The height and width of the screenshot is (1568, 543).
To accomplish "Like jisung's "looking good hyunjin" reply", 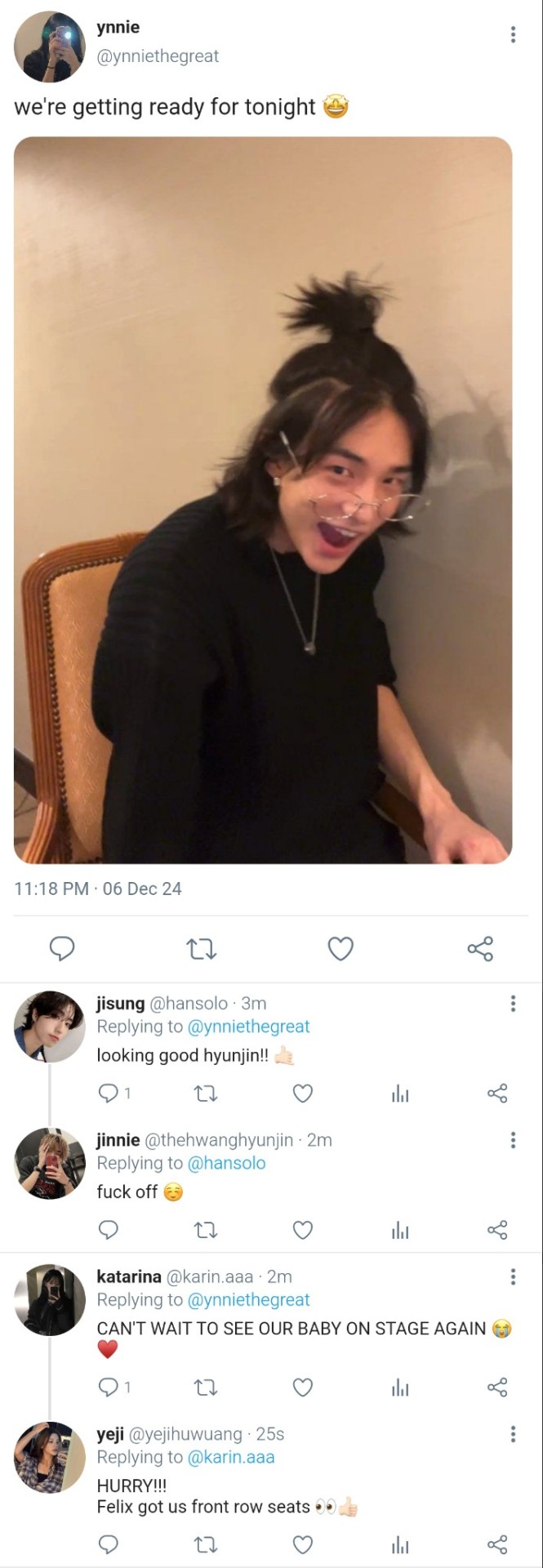I will (303, 1094).
